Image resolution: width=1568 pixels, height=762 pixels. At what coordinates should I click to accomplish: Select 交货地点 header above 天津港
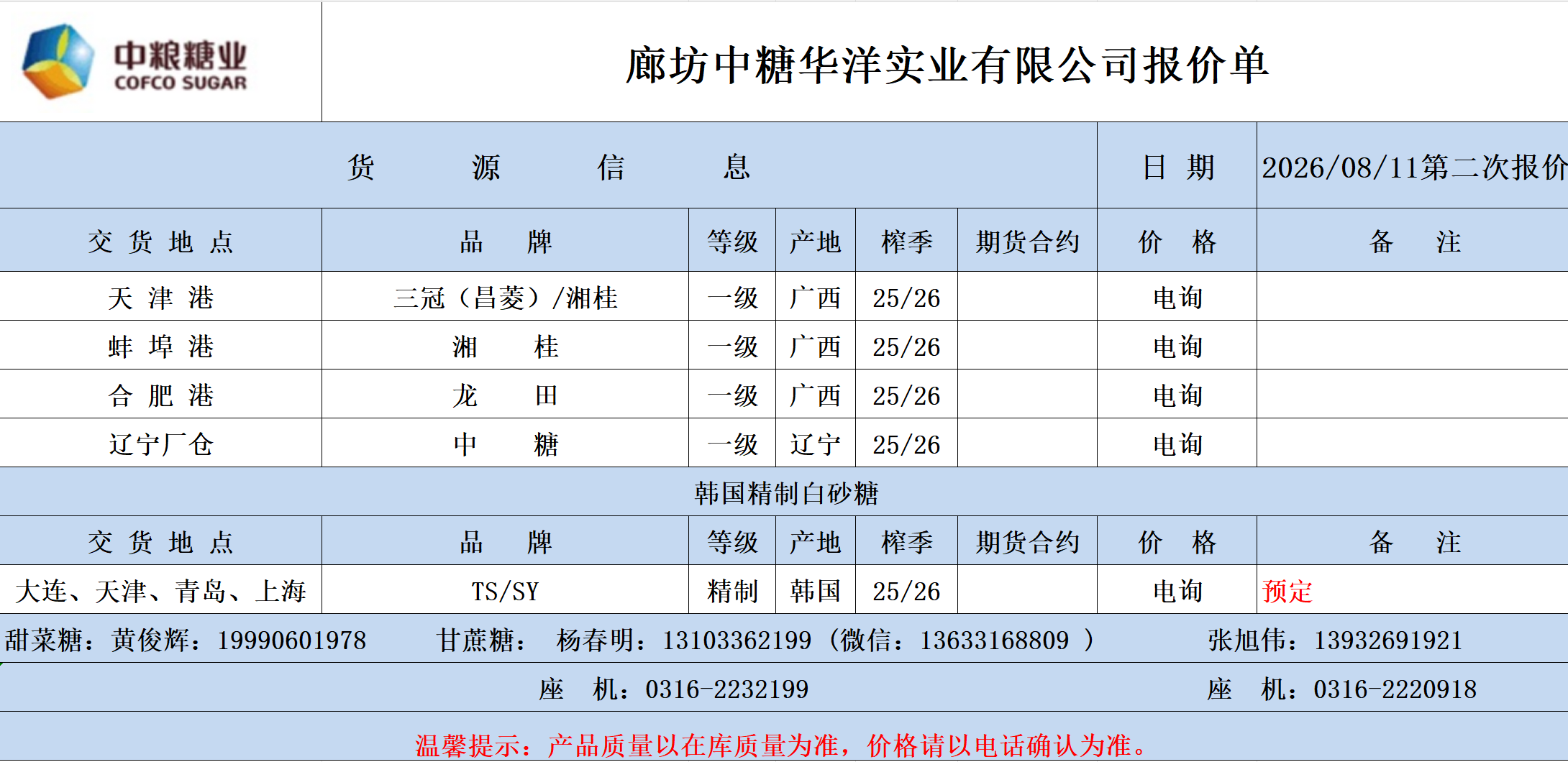(x=160, y=242)
